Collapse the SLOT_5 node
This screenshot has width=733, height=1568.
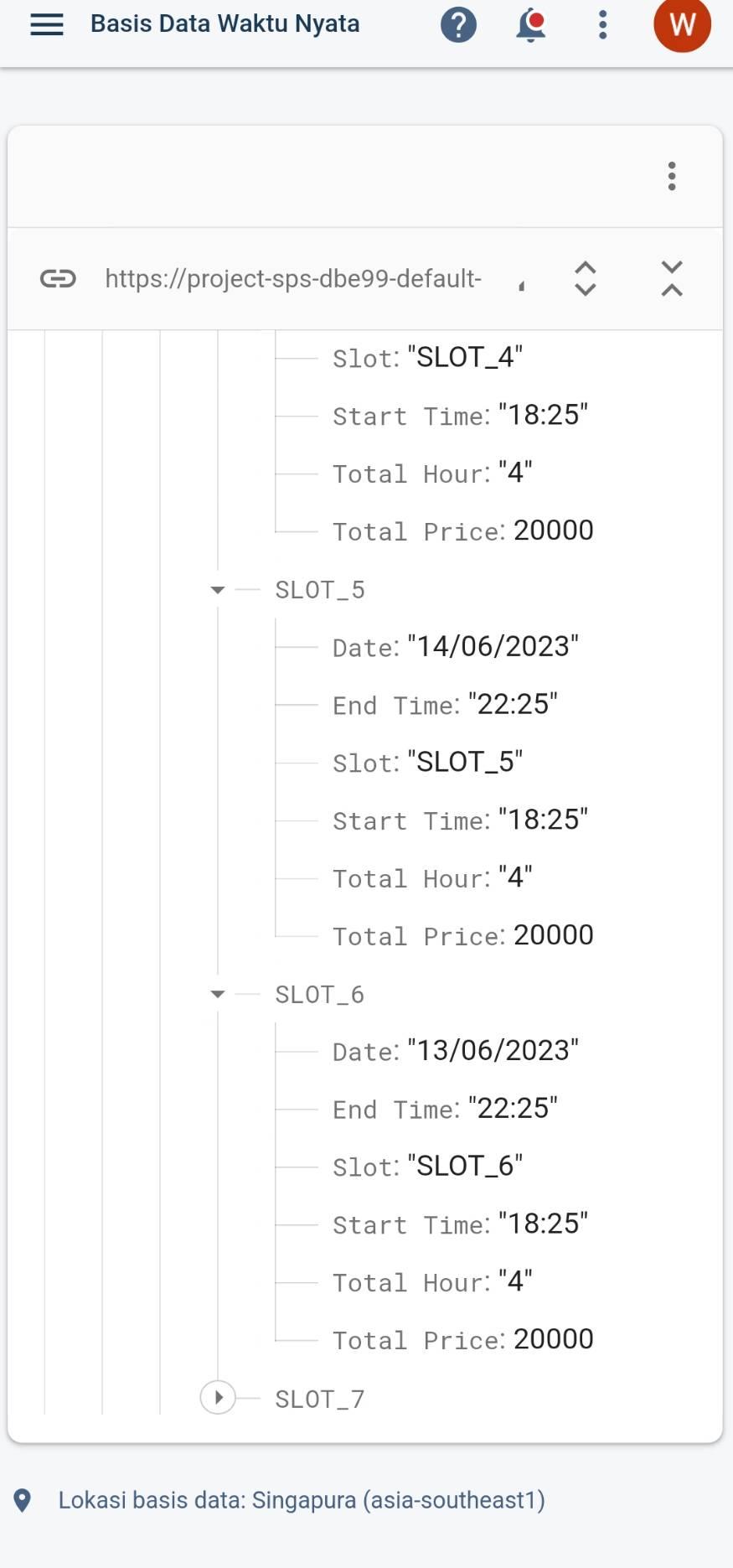click(x=218, y=590)
